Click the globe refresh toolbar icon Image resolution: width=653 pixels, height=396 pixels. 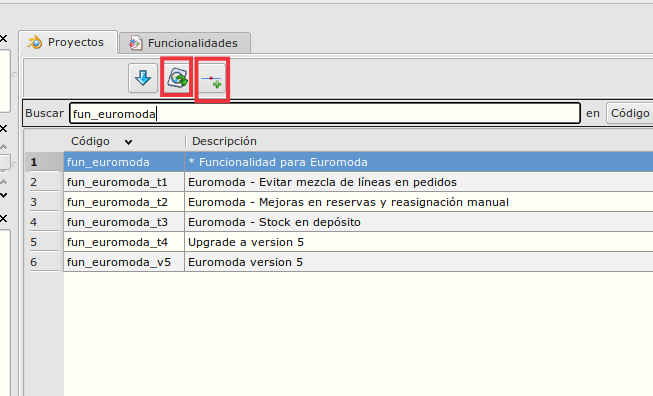[x=177, y=78]
